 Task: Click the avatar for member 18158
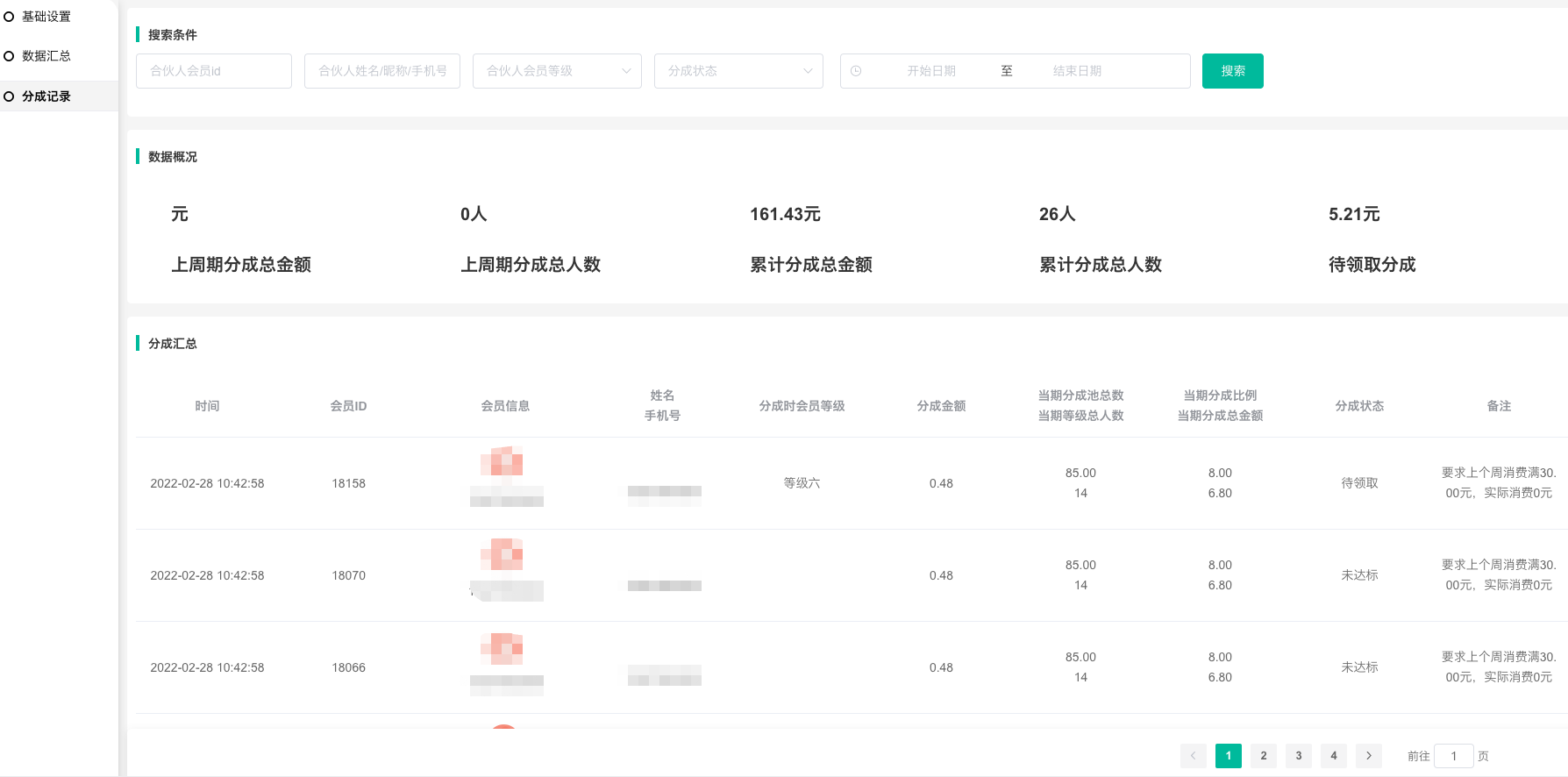pos(502,461)
